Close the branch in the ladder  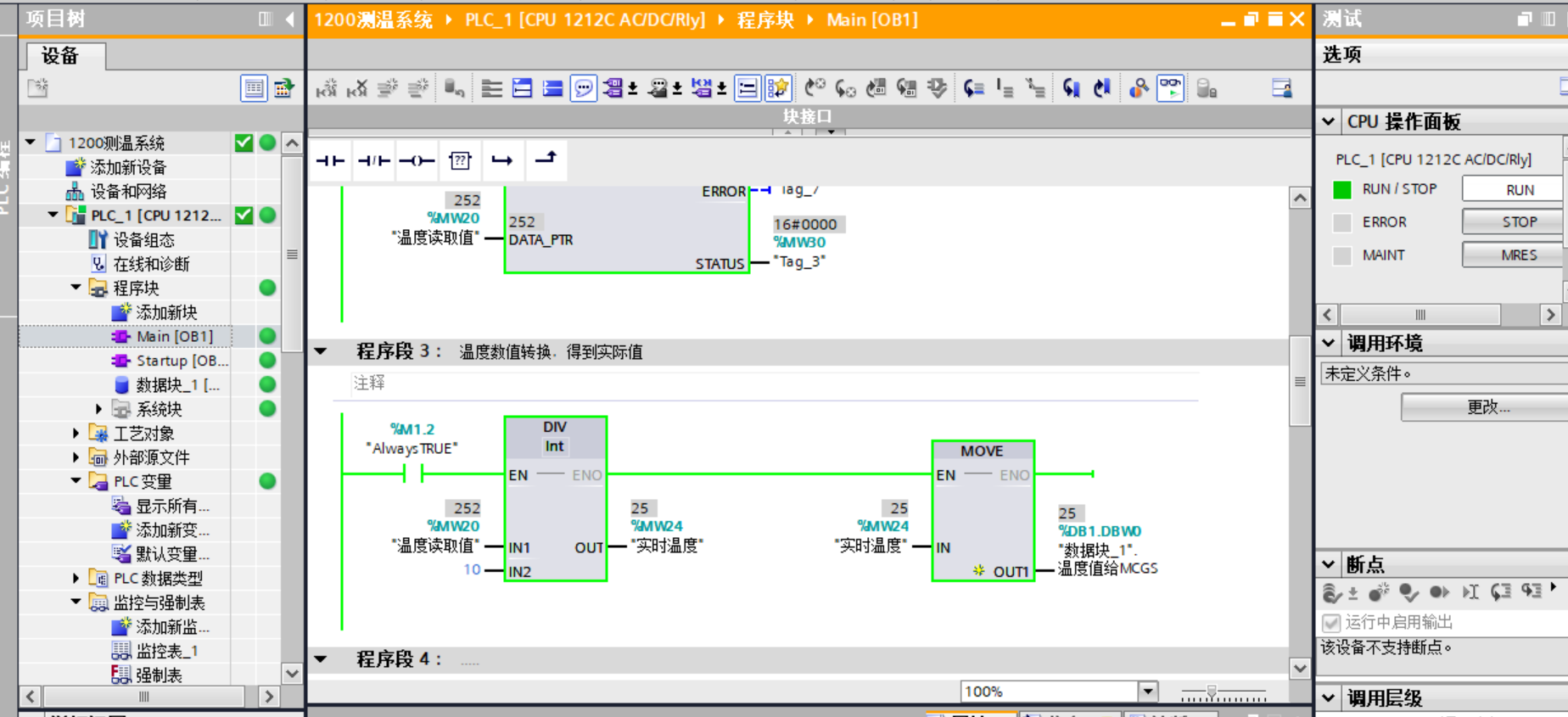[546, 159]
